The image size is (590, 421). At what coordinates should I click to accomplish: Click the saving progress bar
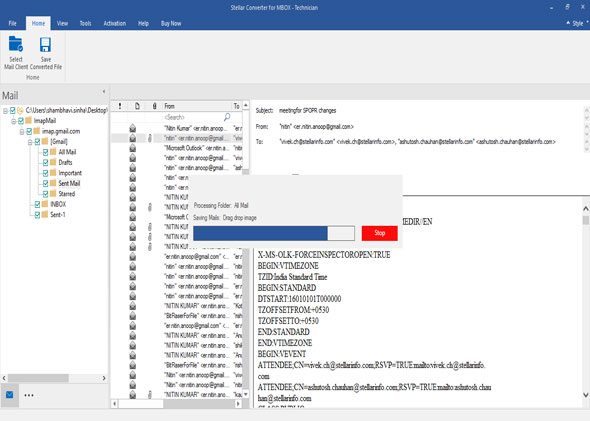(x=274, y=233)
